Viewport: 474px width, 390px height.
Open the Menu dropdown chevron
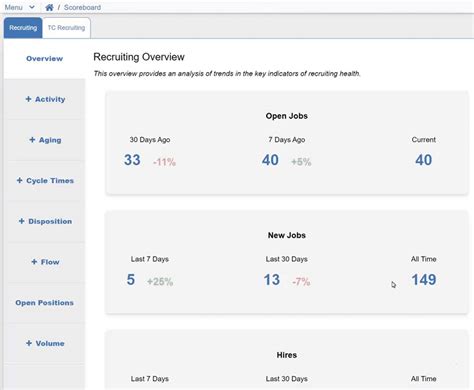click(x=32, y=7)
